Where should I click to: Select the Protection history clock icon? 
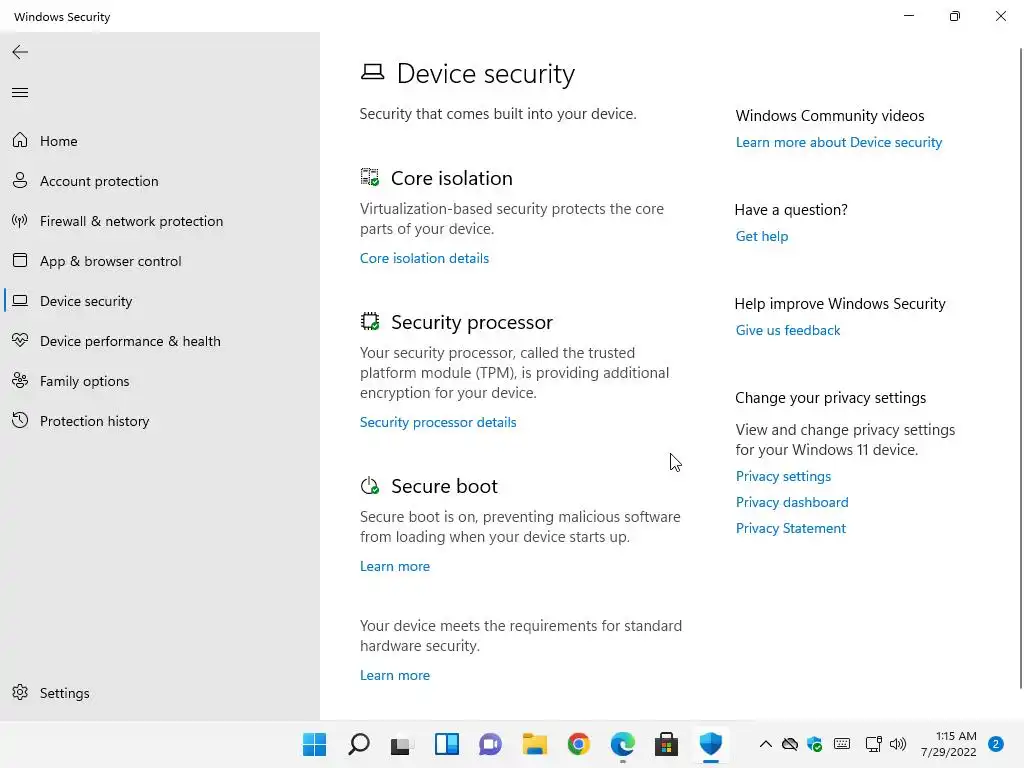coord(20,420)
